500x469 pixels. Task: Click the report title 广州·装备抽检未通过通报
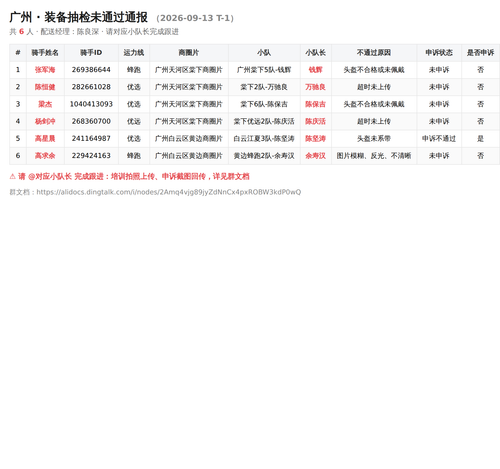pyautogui.click(x=78, y=17)
